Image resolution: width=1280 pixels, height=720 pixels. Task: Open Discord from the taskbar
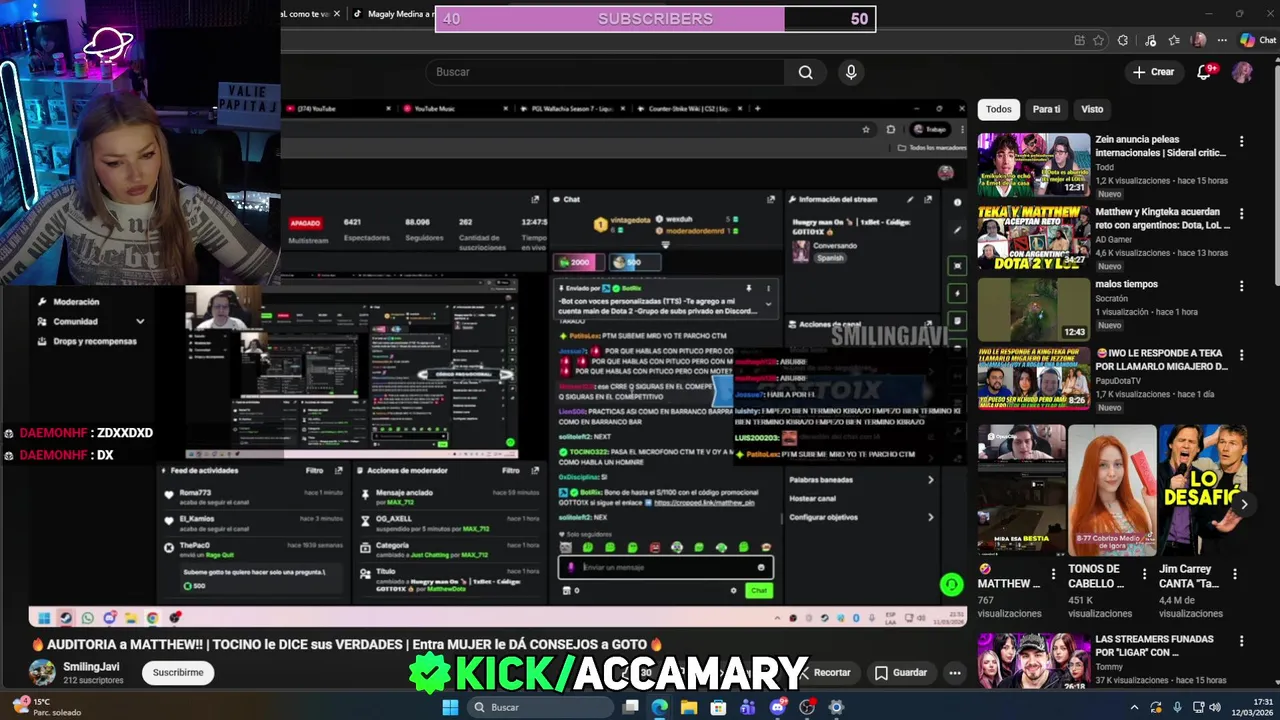(x=777, y=707)
